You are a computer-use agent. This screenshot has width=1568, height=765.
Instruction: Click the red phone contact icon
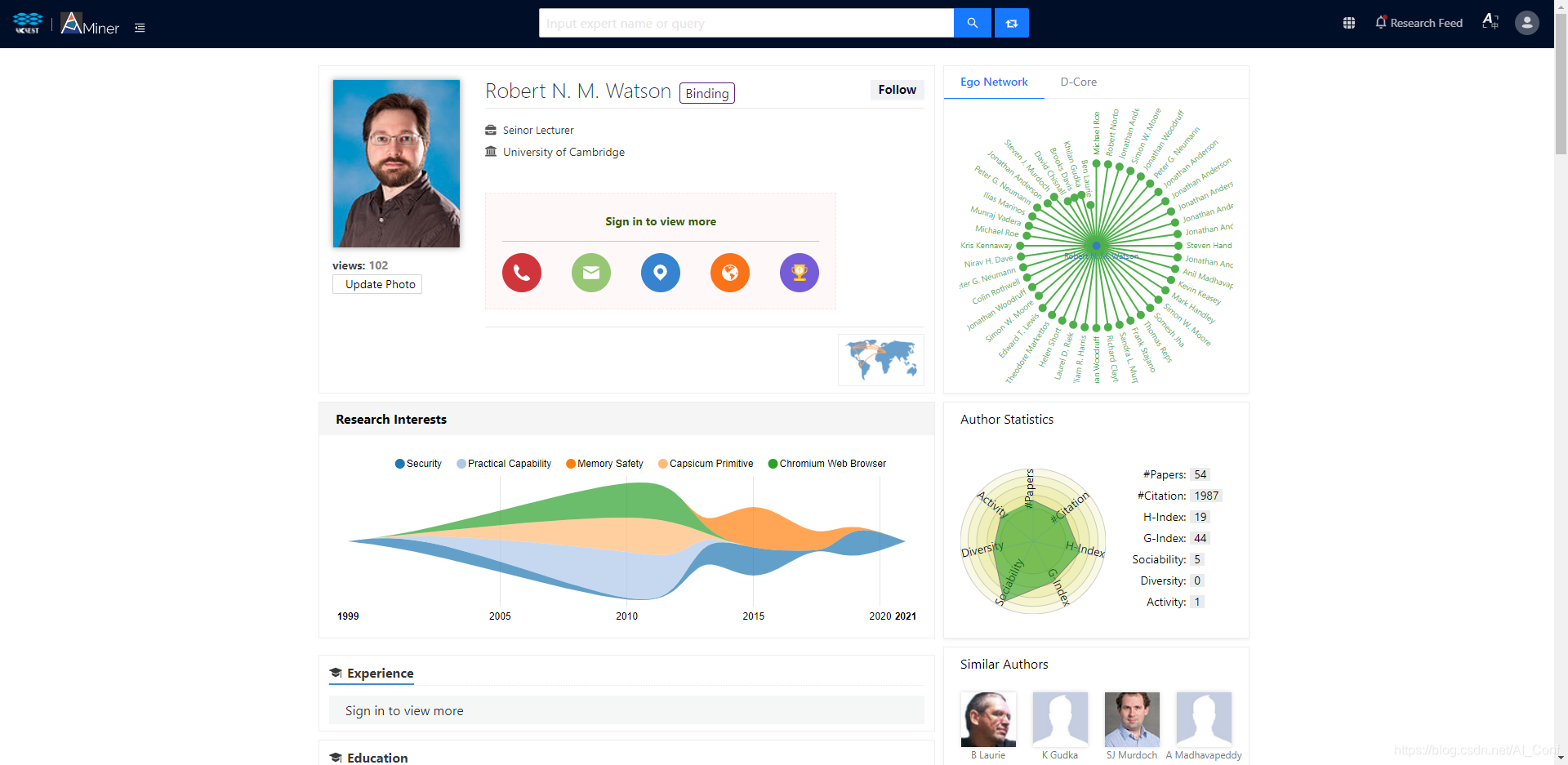tap(522, 273)
